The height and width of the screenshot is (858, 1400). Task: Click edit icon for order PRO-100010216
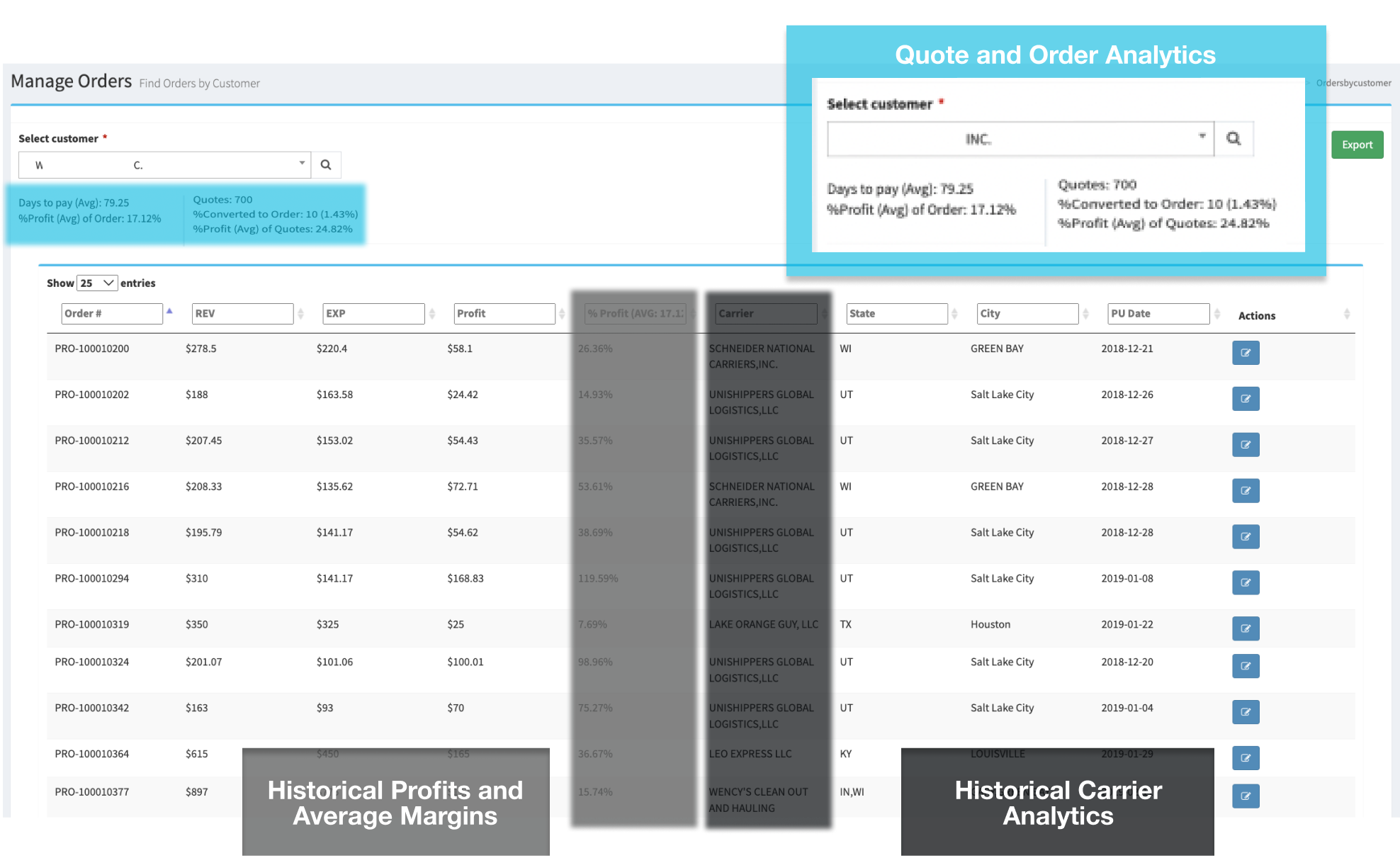(1245, 491)
